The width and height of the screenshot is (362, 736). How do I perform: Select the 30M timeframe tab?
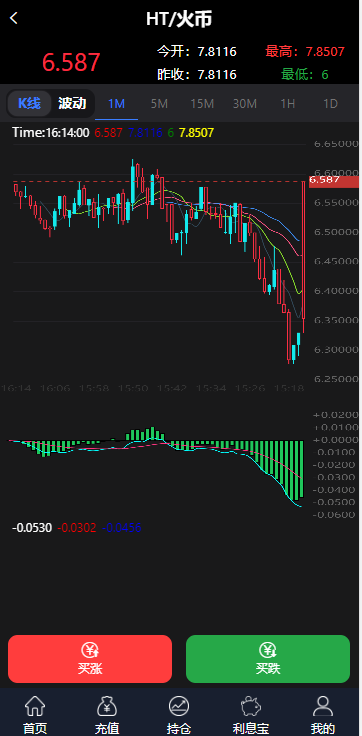[x=245, y=104]
